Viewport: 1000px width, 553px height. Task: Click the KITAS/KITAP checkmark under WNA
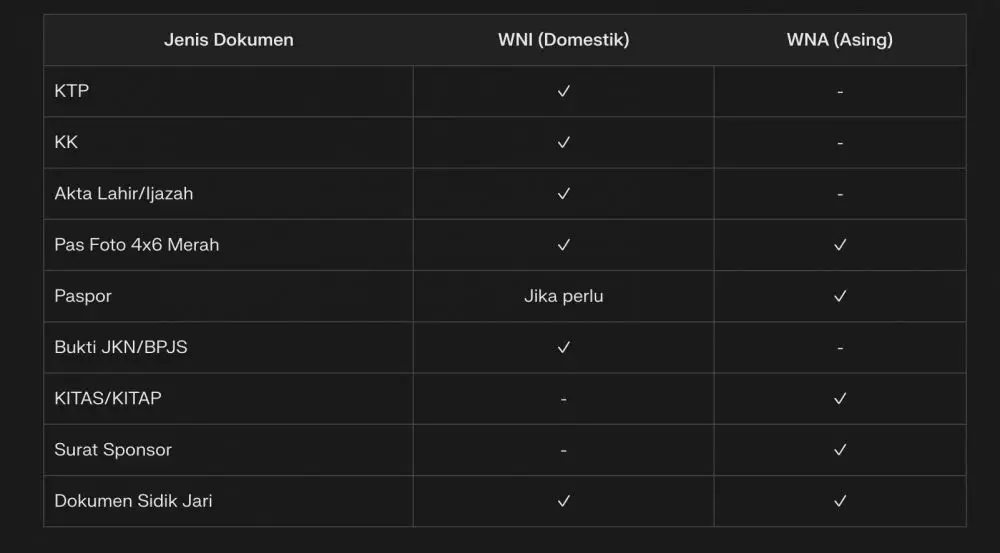point(840,398)
